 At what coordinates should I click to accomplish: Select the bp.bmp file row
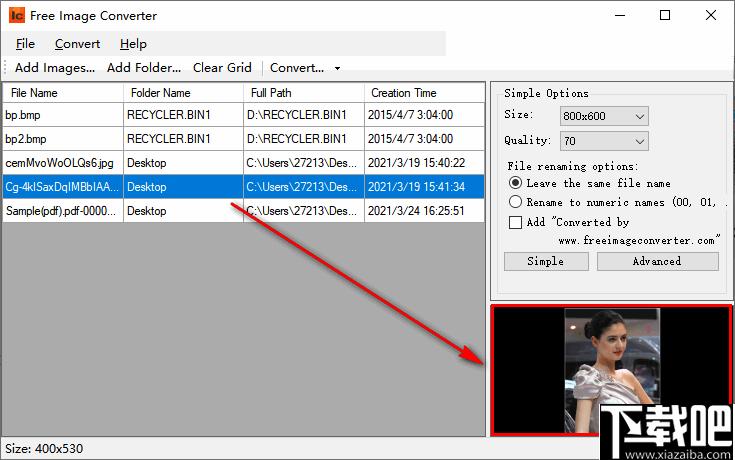[243, 115]
